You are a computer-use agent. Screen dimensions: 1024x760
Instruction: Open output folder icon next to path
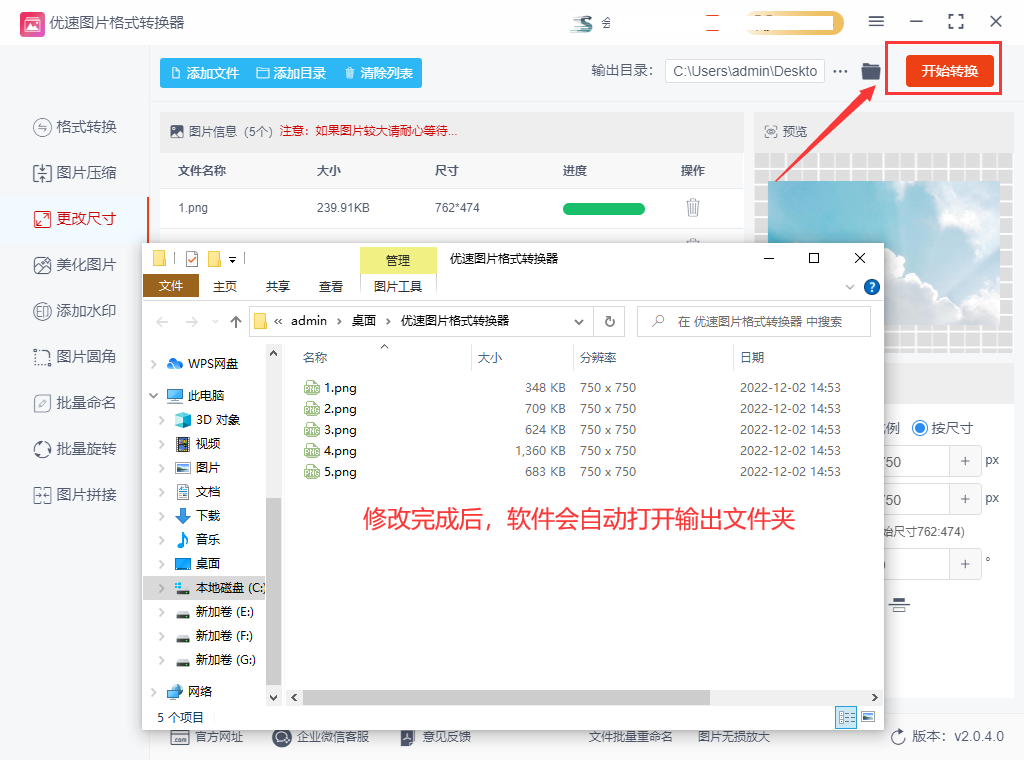(x=871, y=71)
